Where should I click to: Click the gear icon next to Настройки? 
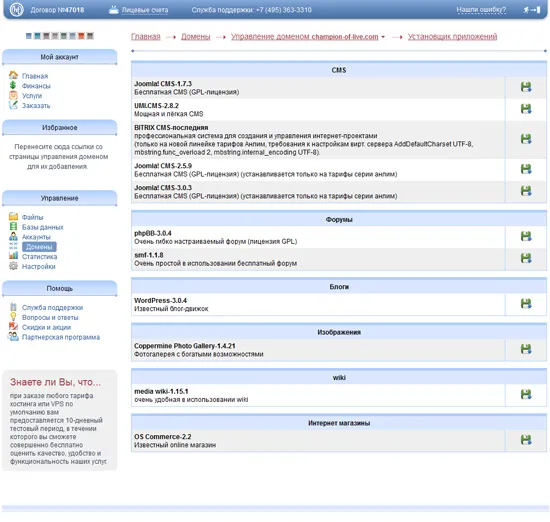tap(13, 266)
